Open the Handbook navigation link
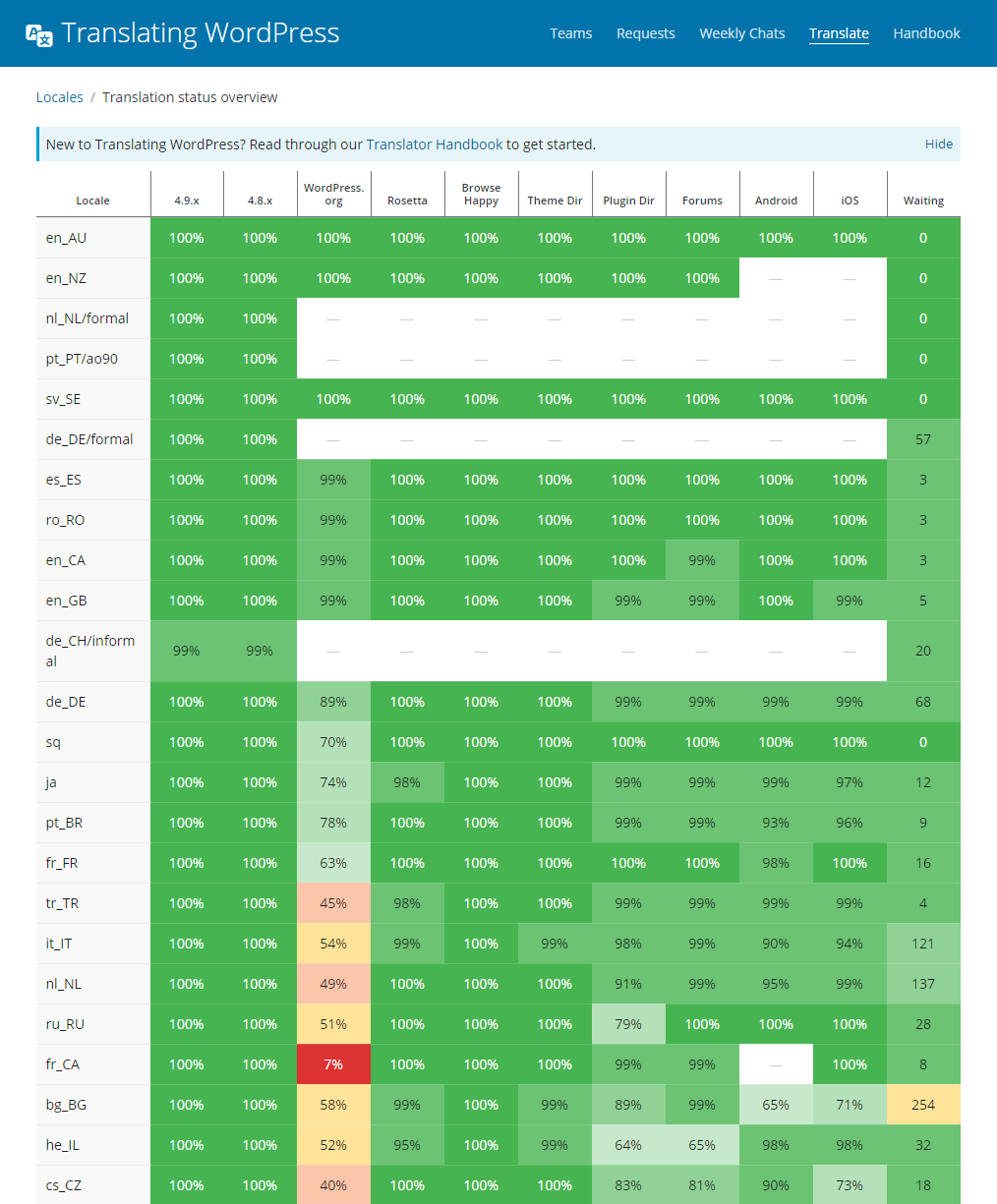 tap(927, 33)
